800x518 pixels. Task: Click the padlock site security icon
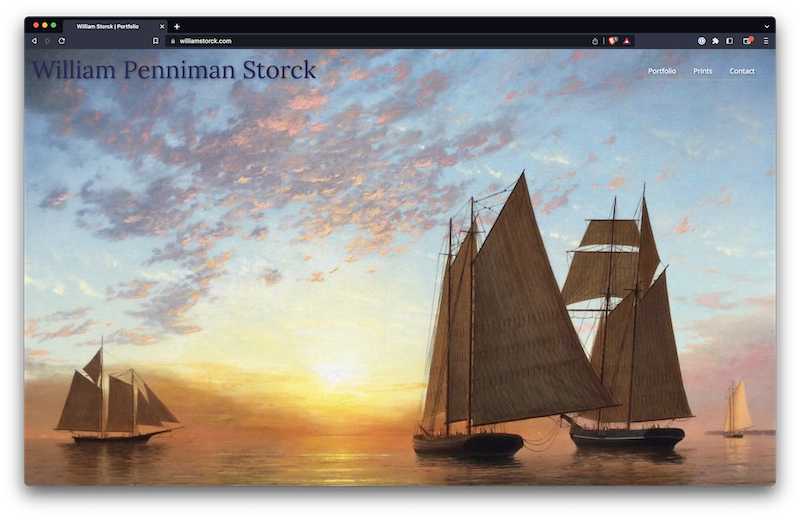(173, 41)
